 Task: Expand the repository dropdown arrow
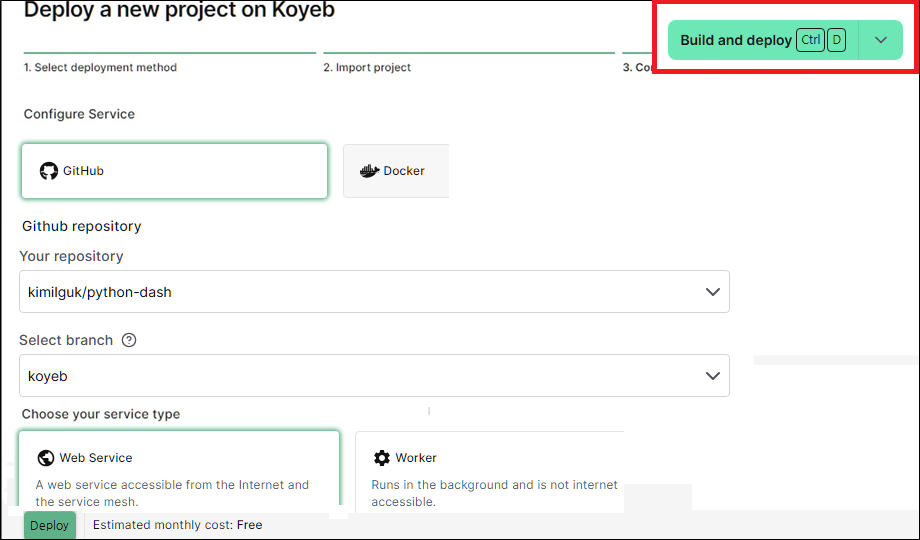[x=712, y=292]
